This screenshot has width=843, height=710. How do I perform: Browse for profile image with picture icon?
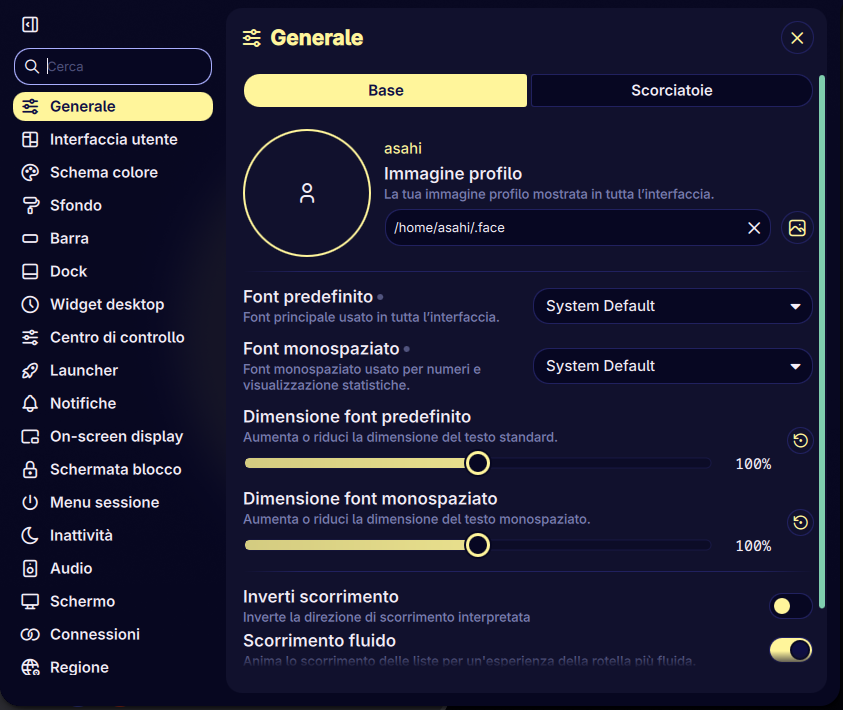click(x=797, y=228)
